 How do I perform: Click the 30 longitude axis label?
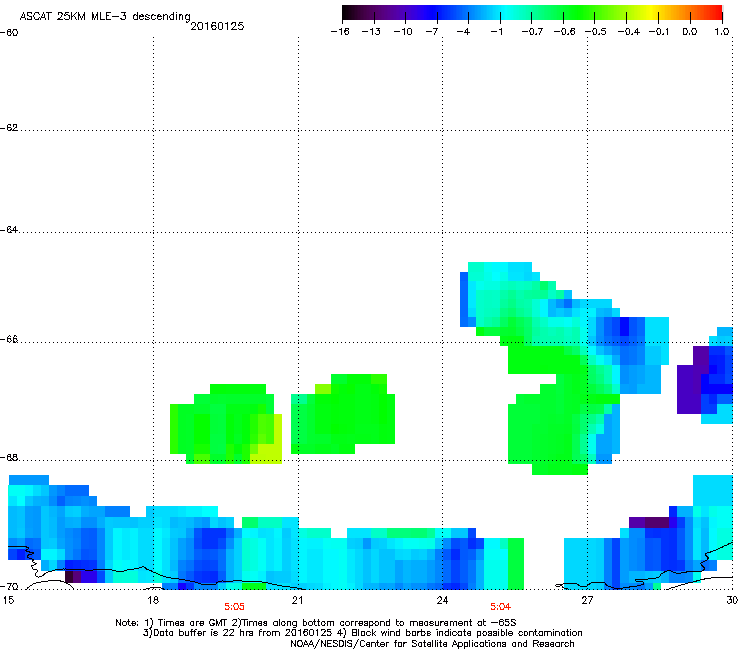732,600
